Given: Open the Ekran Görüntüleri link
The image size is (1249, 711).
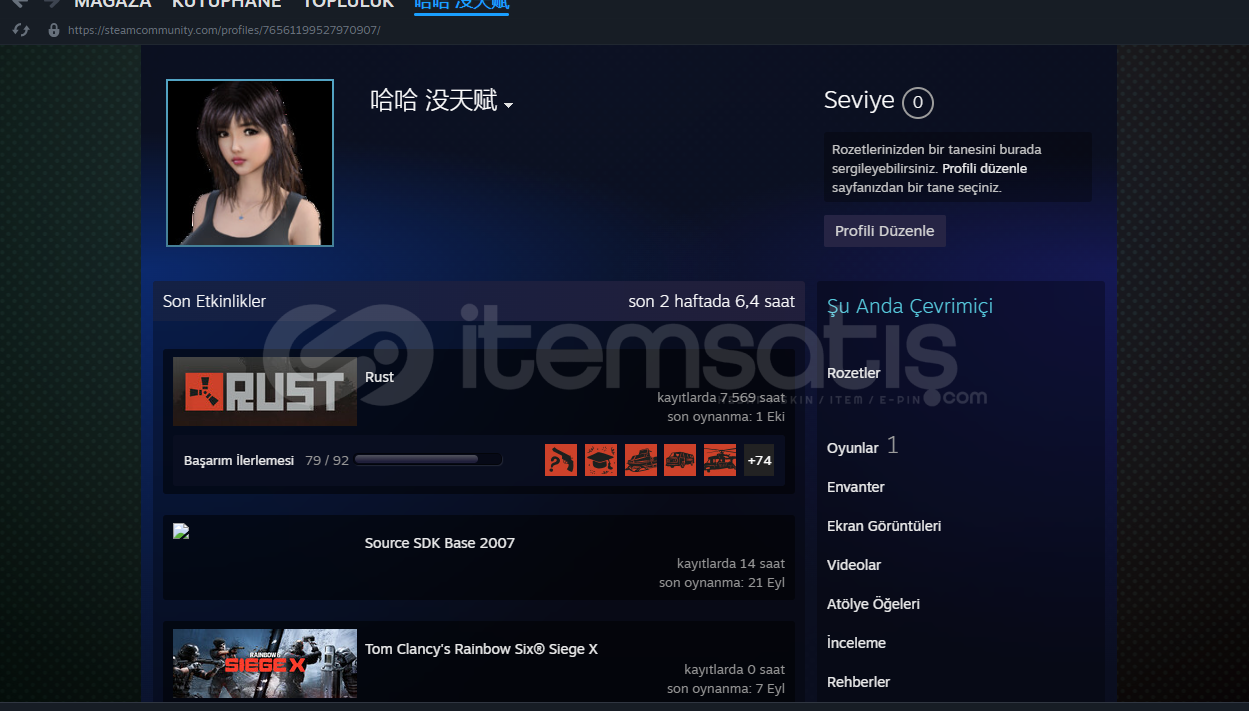Looking at the screenshot, I should tap(884, 526).
